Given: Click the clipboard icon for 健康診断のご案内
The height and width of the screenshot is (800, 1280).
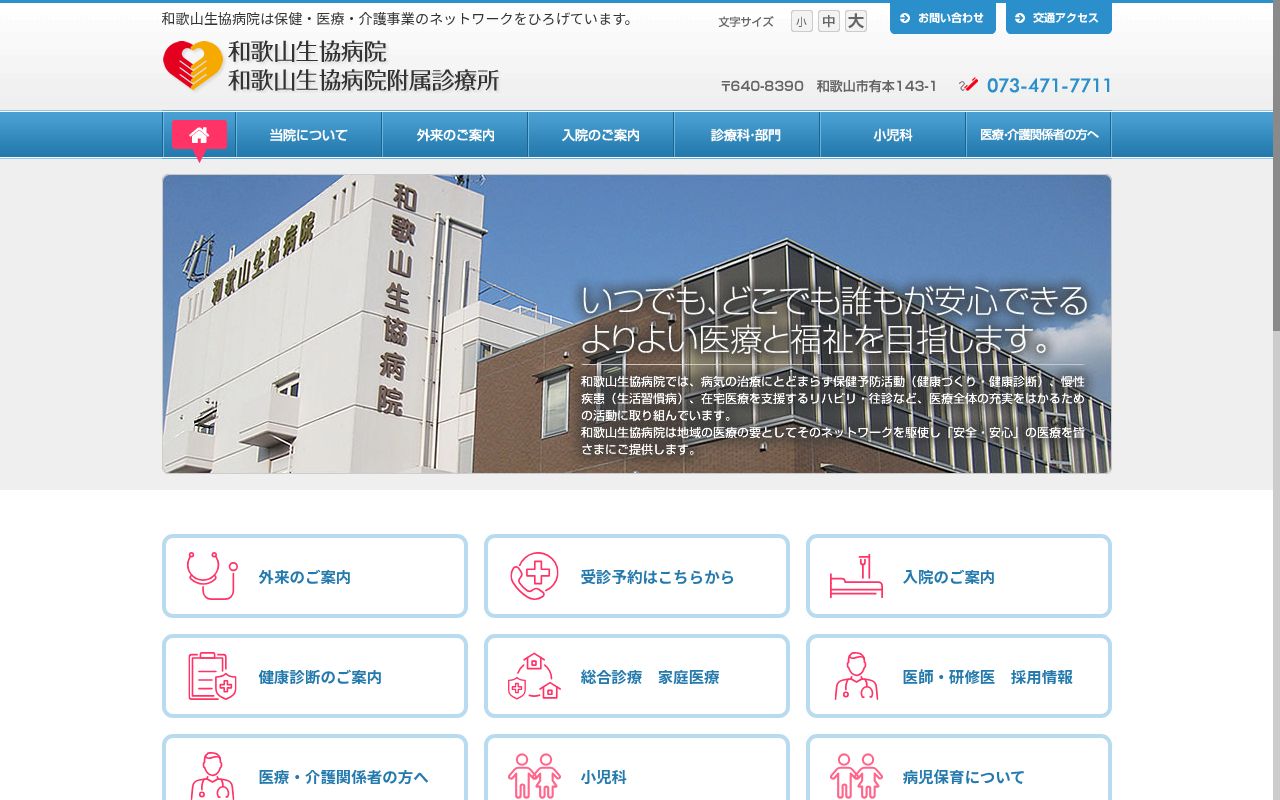Looking at the screenshot, I should (212, 676).
